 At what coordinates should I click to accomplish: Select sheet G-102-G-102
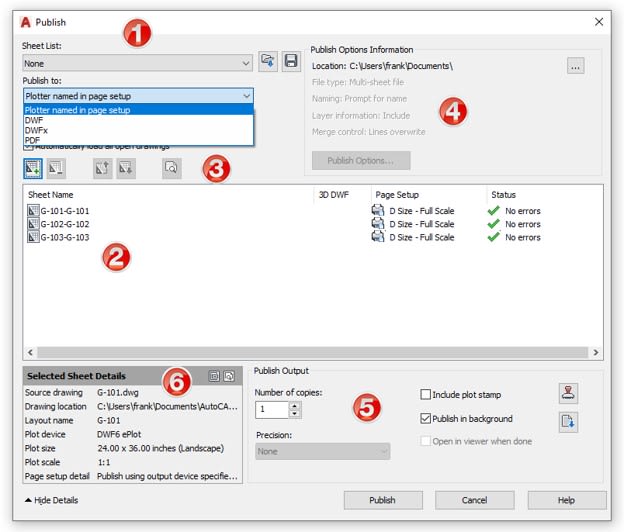(x=65, y=224)
